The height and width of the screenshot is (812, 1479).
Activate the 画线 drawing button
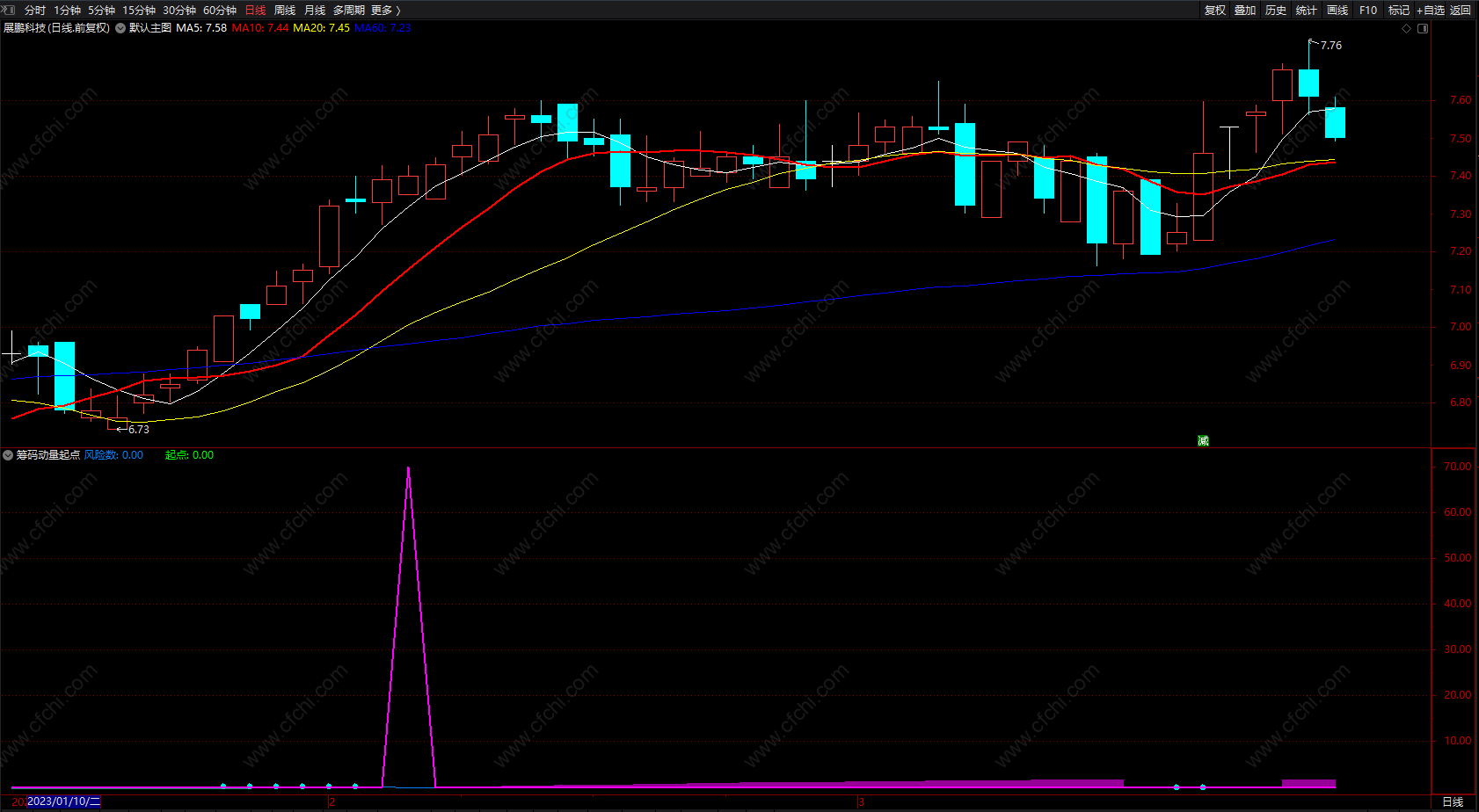[x=1337, y=10]
